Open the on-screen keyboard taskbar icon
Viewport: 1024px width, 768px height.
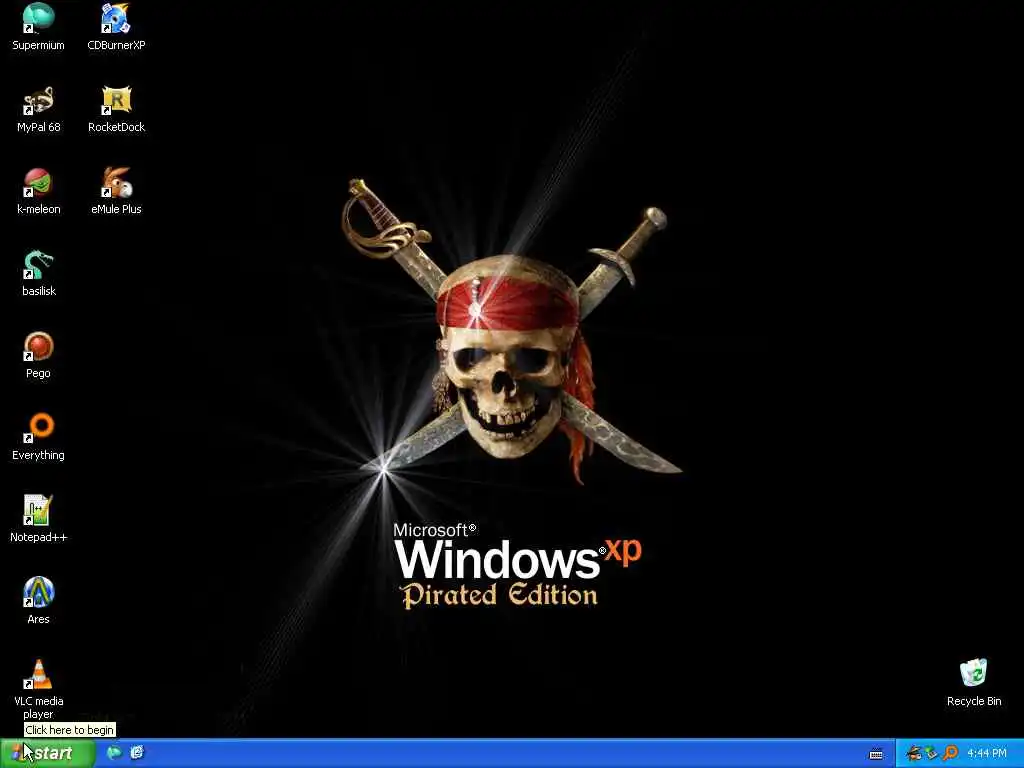click(876, 754)
